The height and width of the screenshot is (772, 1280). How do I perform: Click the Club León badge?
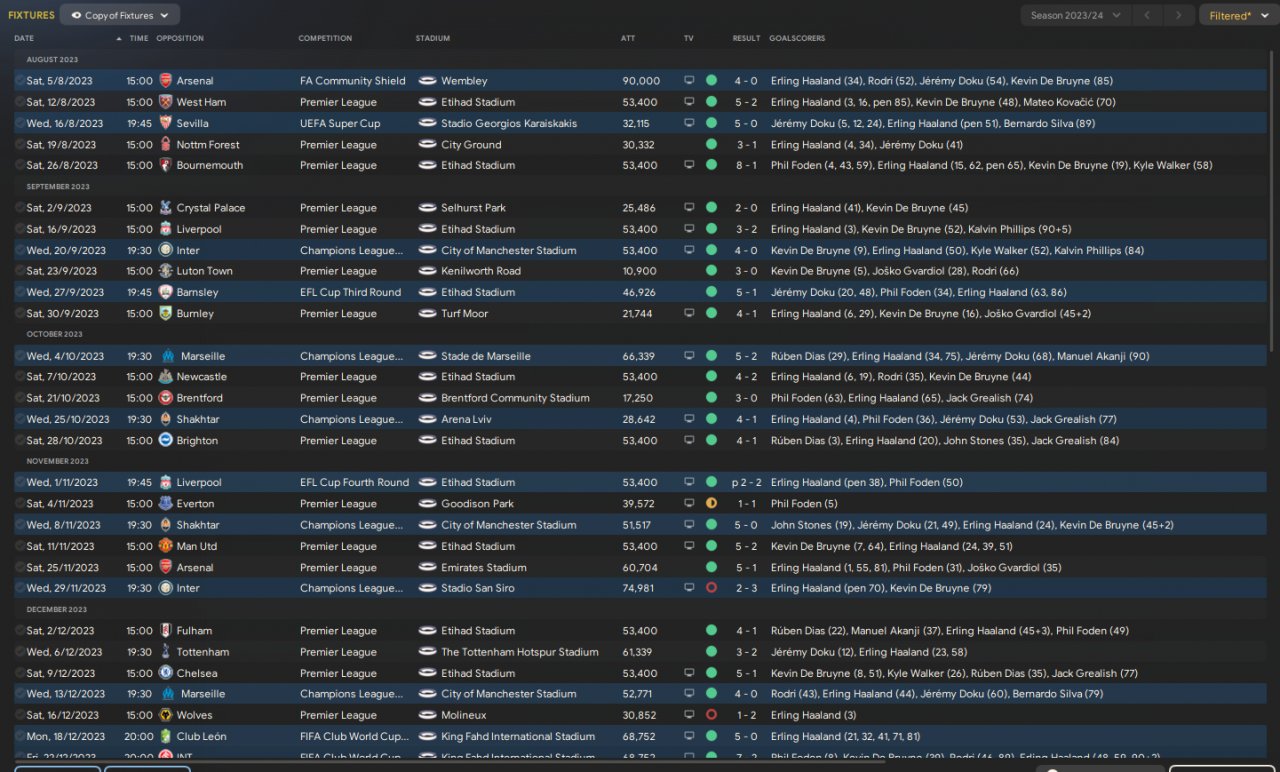pos(166,737)
